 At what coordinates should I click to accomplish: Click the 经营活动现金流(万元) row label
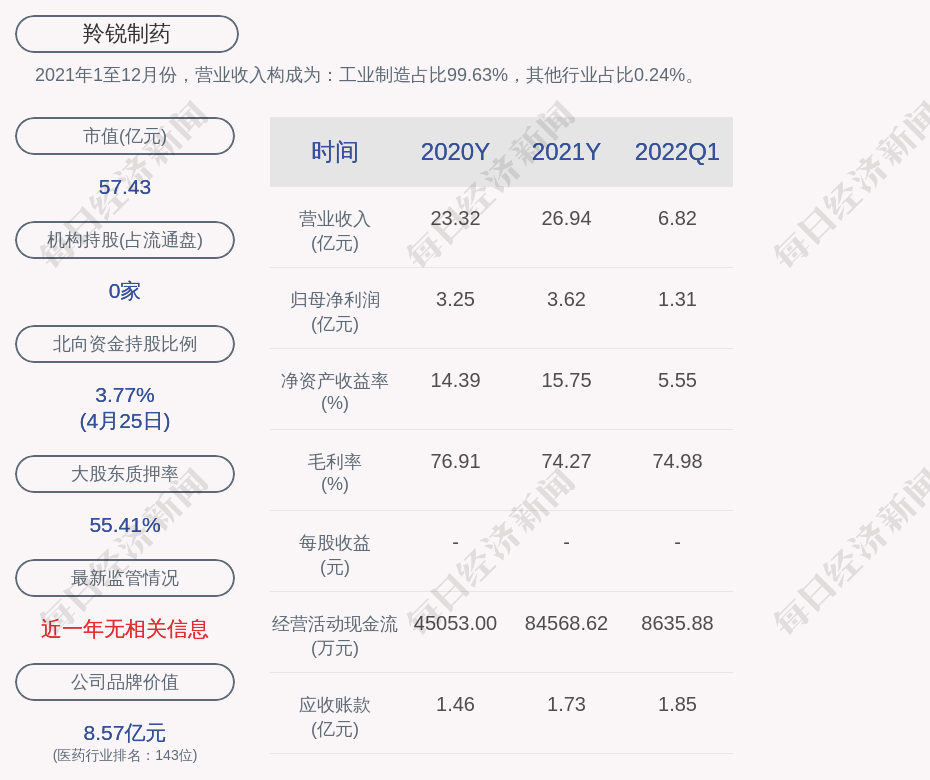point(335,635)
